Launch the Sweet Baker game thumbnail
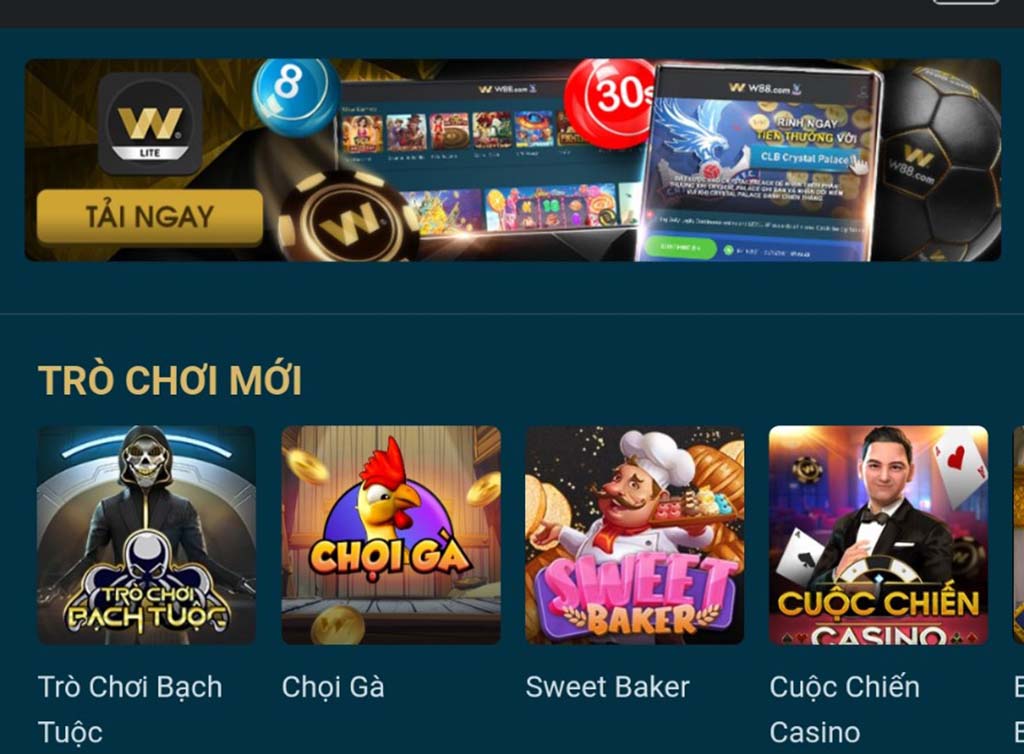This screenshot has width=1024, height=754. 635,535
